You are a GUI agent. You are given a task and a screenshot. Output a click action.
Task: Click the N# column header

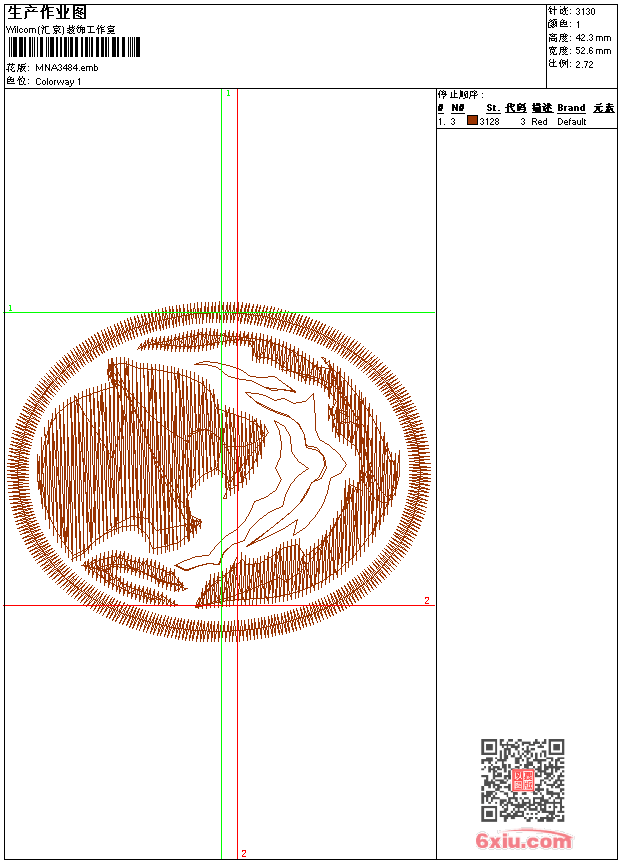457,108
